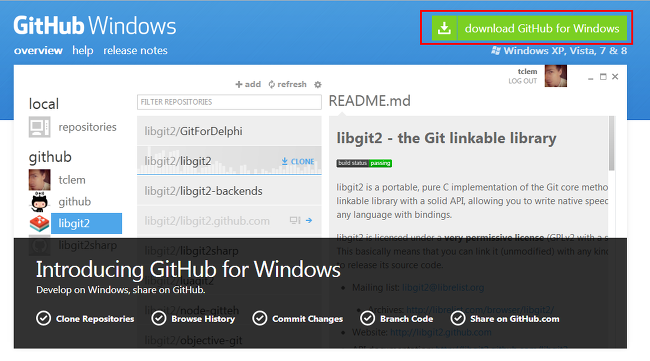
Task: Click the tclem avatar in the sidebar
Action: tap(39, 179)
